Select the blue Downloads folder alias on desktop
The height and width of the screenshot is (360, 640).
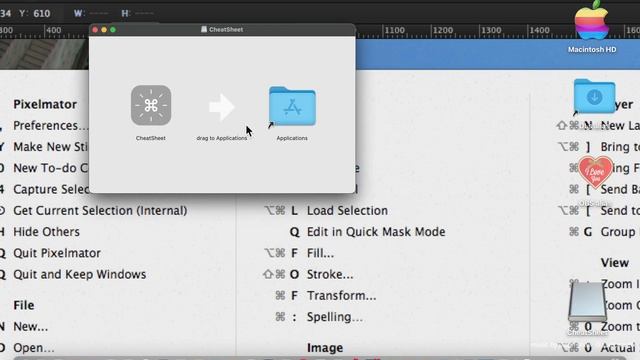594,97
